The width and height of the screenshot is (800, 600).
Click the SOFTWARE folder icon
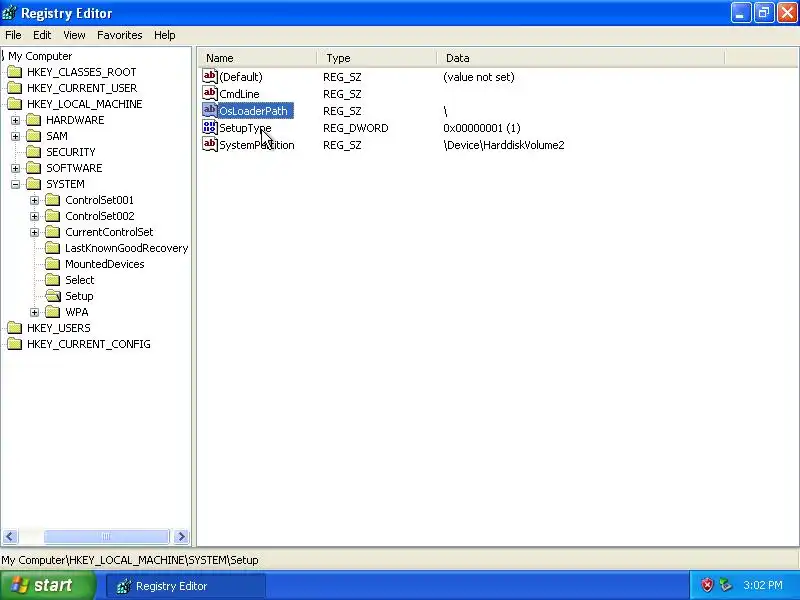pyautogui.click(x=34, y=168)
